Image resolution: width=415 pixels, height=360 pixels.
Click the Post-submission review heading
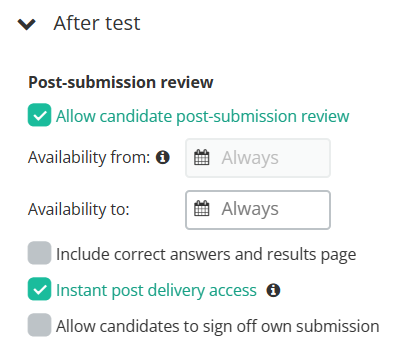coord(121,82)
